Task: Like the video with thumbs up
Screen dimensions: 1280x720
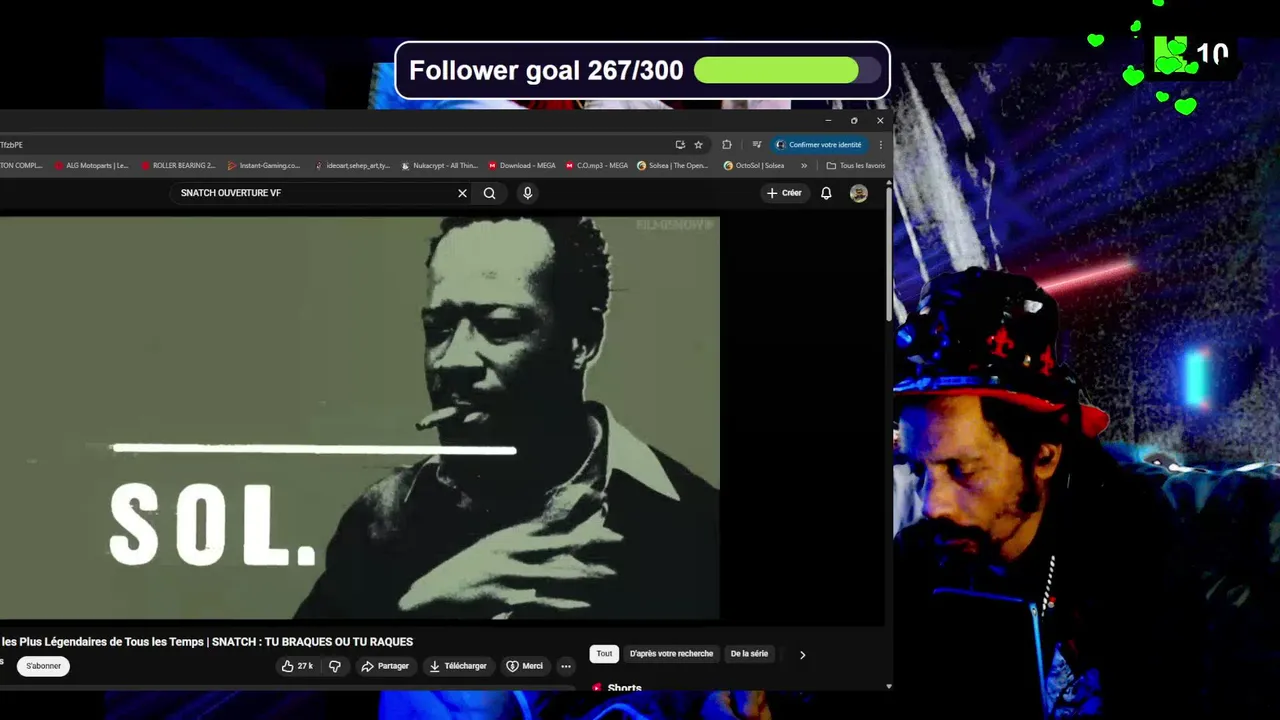Action: click(x=297, y=666)
